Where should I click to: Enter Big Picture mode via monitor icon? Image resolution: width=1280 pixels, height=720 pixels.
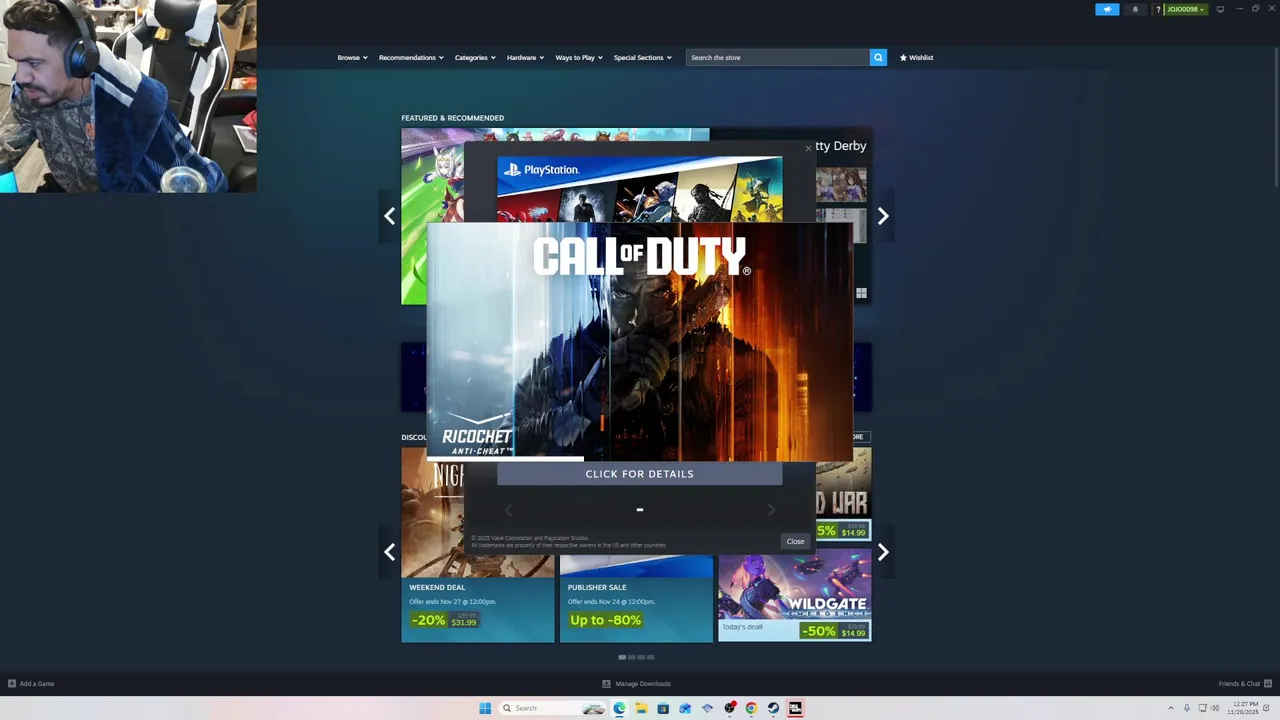coord(1220,9)
